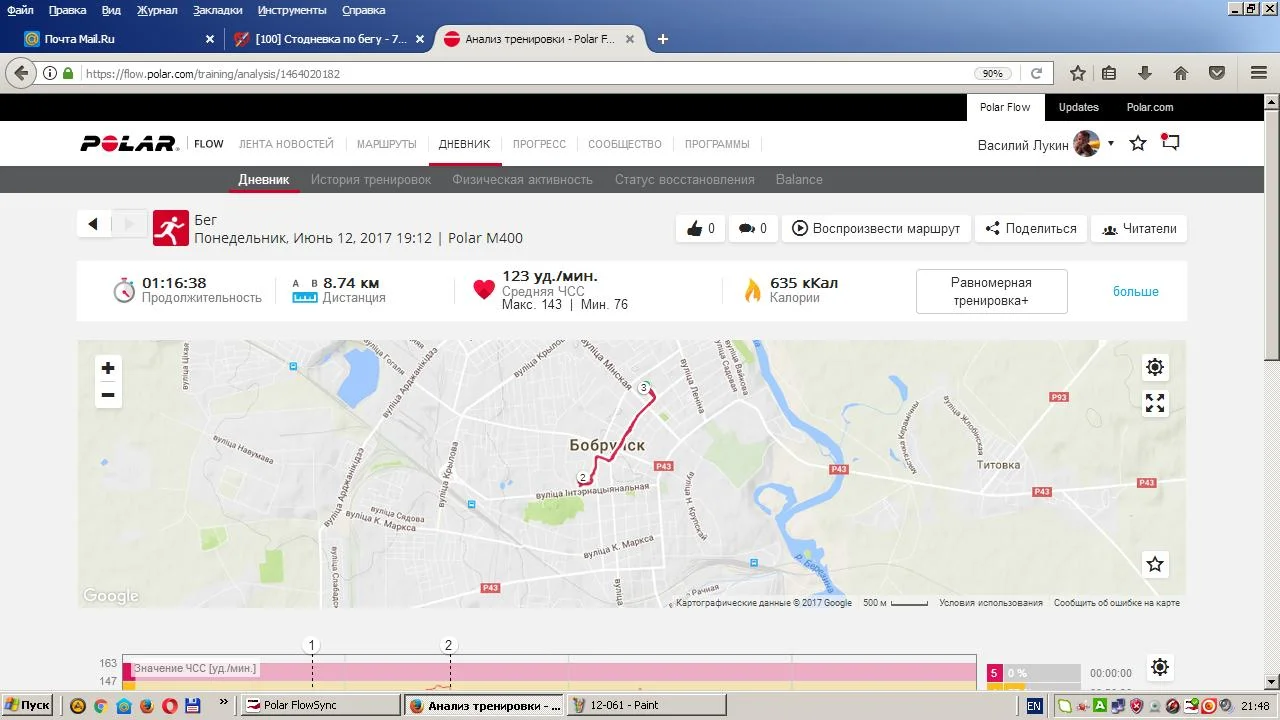Open Polar notifications icon

(x=1170, y=143)
